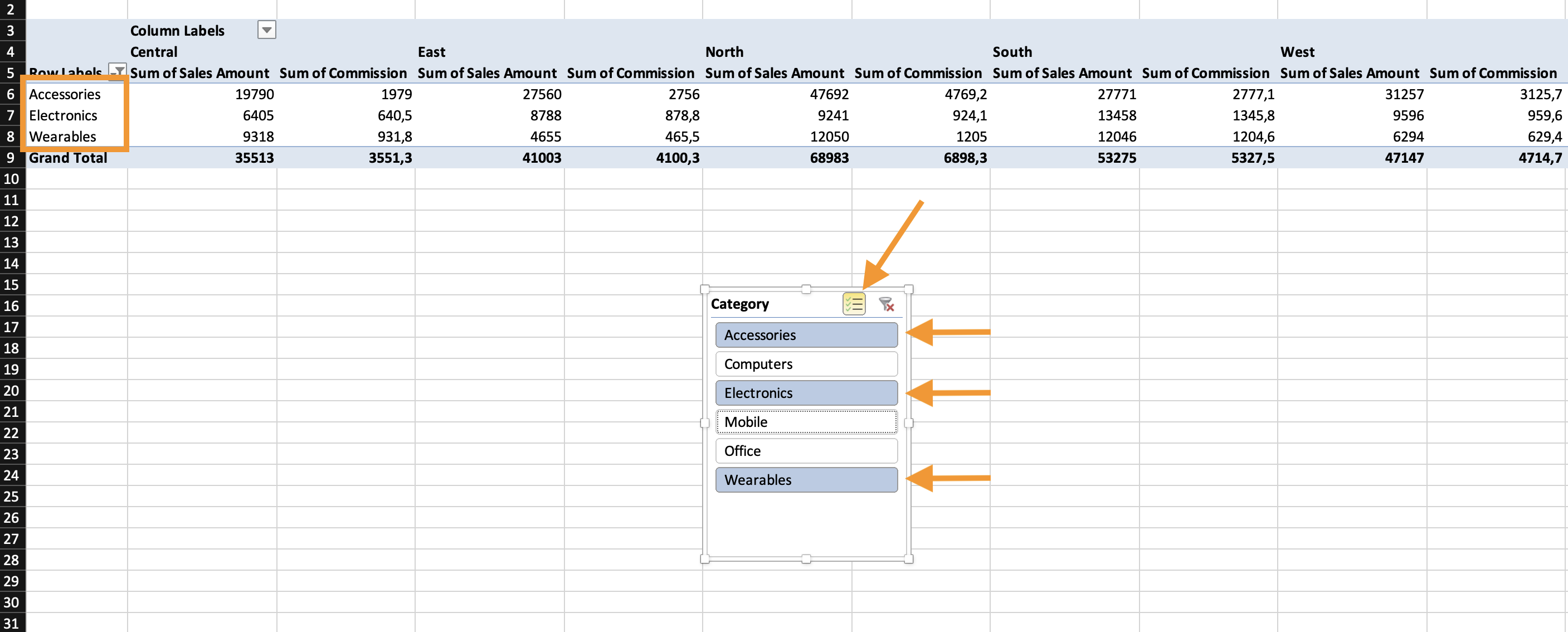Select the Computers slicer item
This screenshot has width=1568, height=632.
(x=806, y=364)
